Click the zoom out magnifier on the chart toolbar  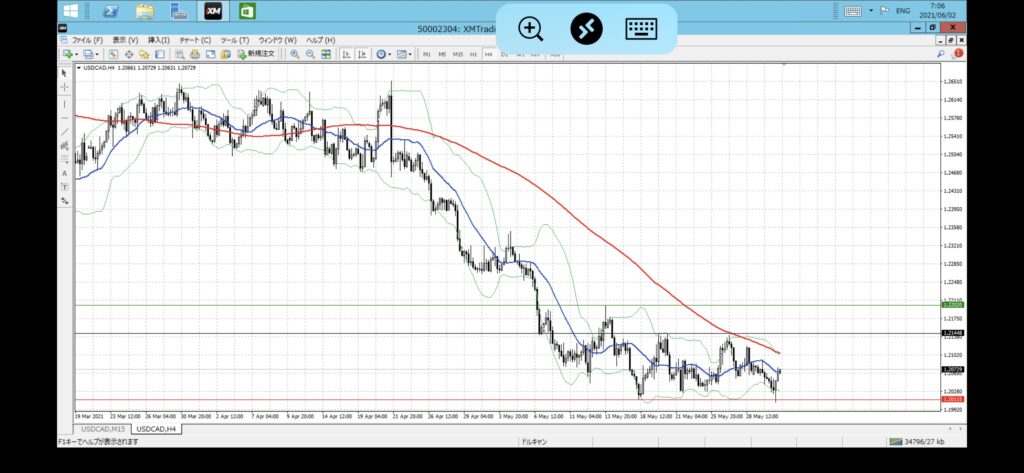tap(309, 54)
